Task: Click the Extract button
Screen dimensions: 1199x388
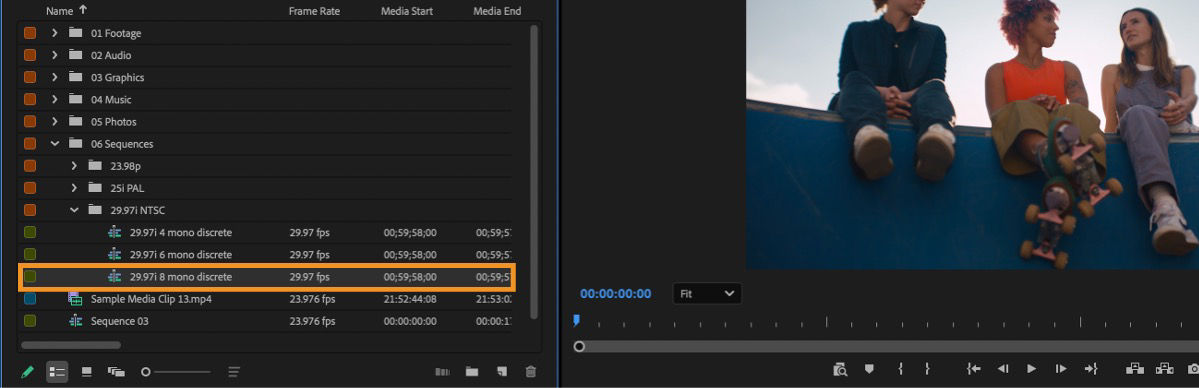Action: point(1164,369)
